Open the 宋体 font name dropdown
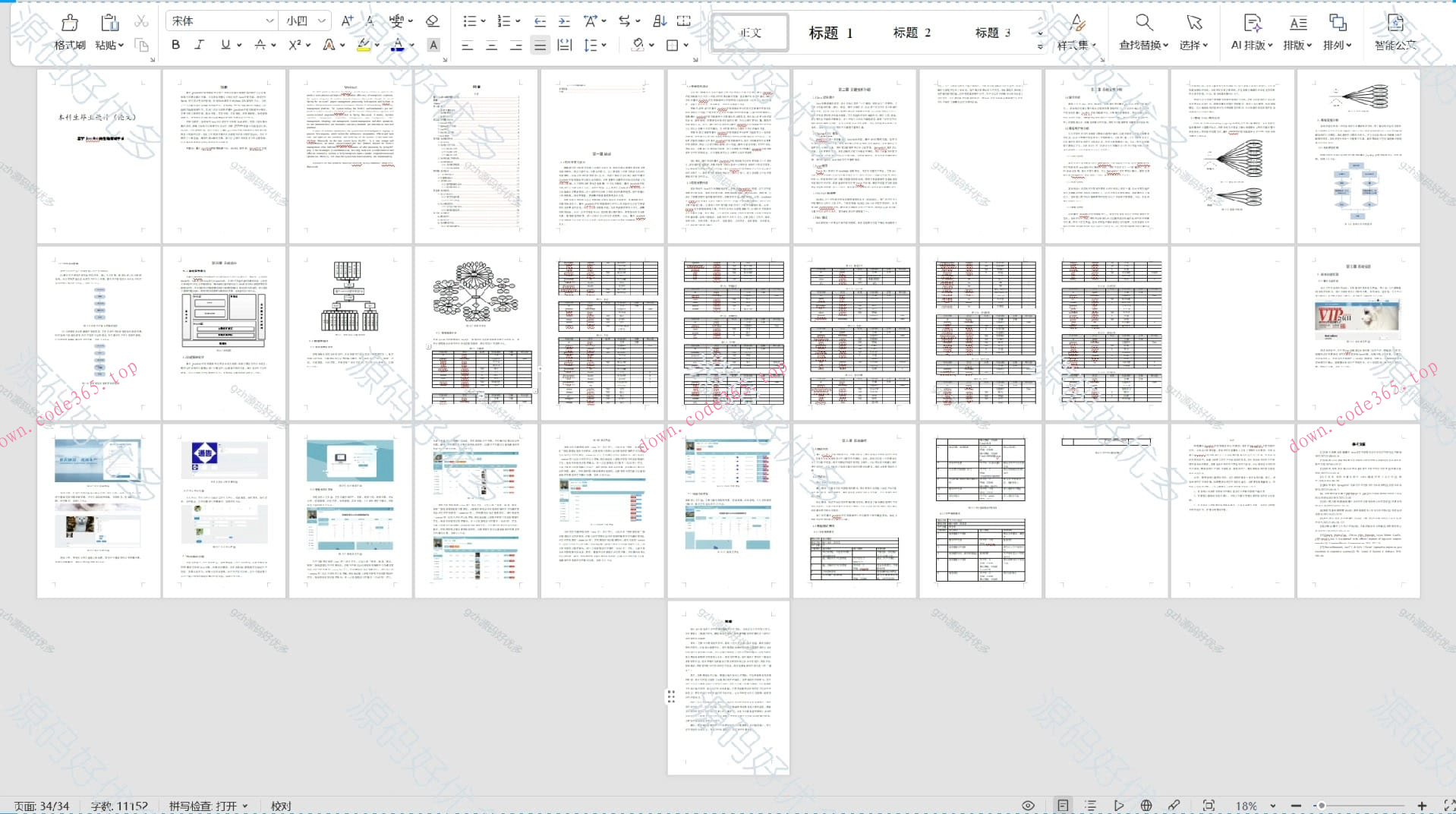Image resolution: width=1456 pixels, height=814 pixels. click(x=220, y=21)
